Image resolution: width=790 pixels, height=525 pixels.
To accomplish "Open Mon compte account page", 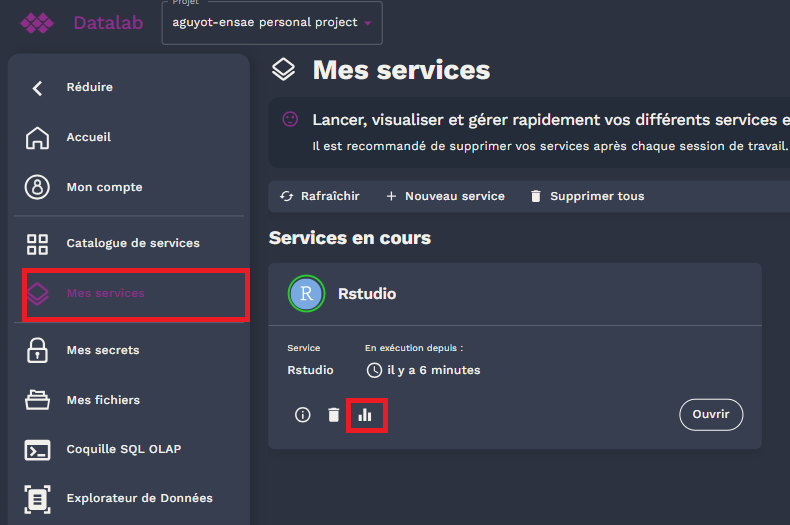I will [104, 187].
